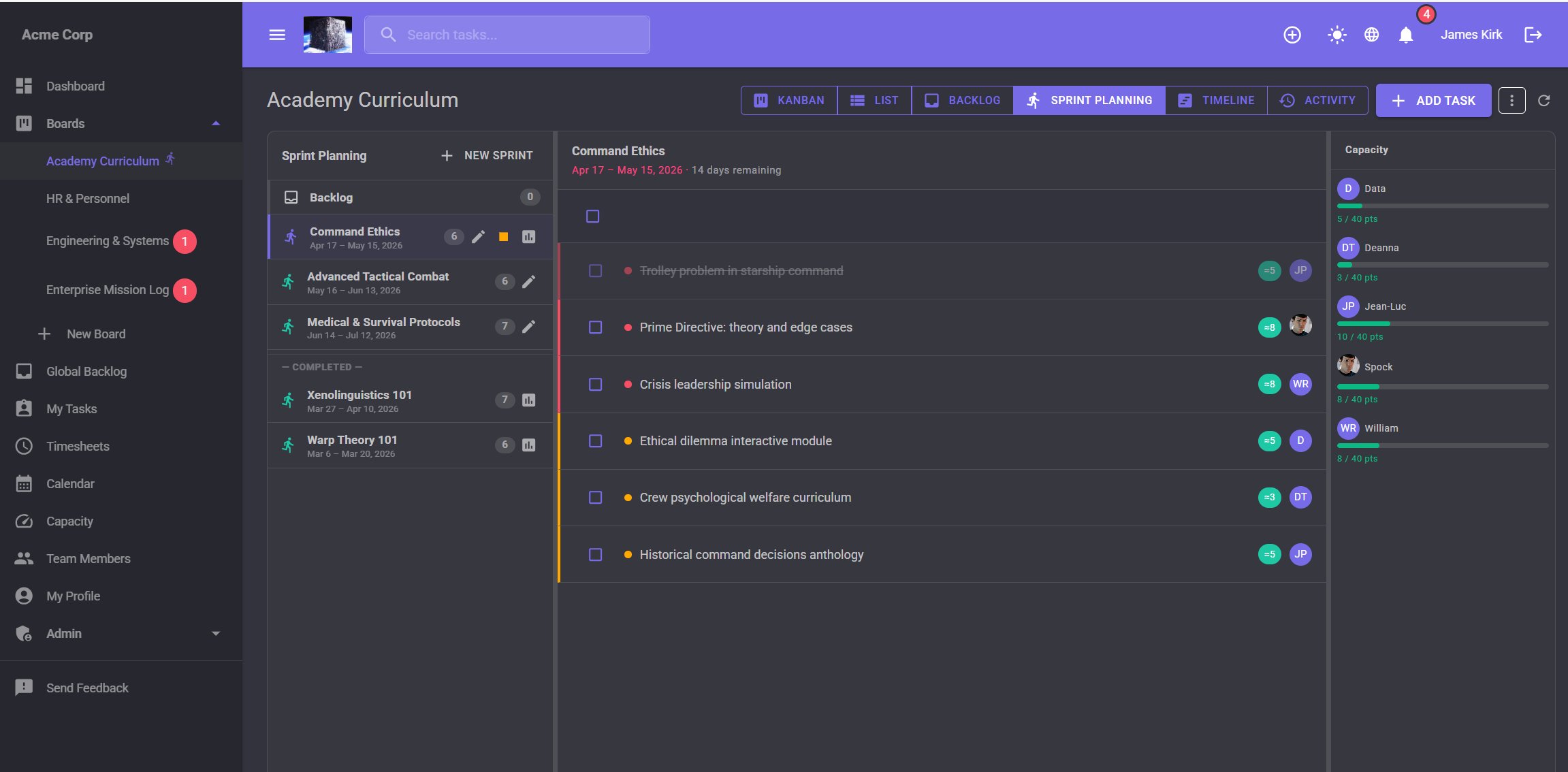
Task: Check the Ethical dilemma interactive module checkbox
Action: [595, 441]
